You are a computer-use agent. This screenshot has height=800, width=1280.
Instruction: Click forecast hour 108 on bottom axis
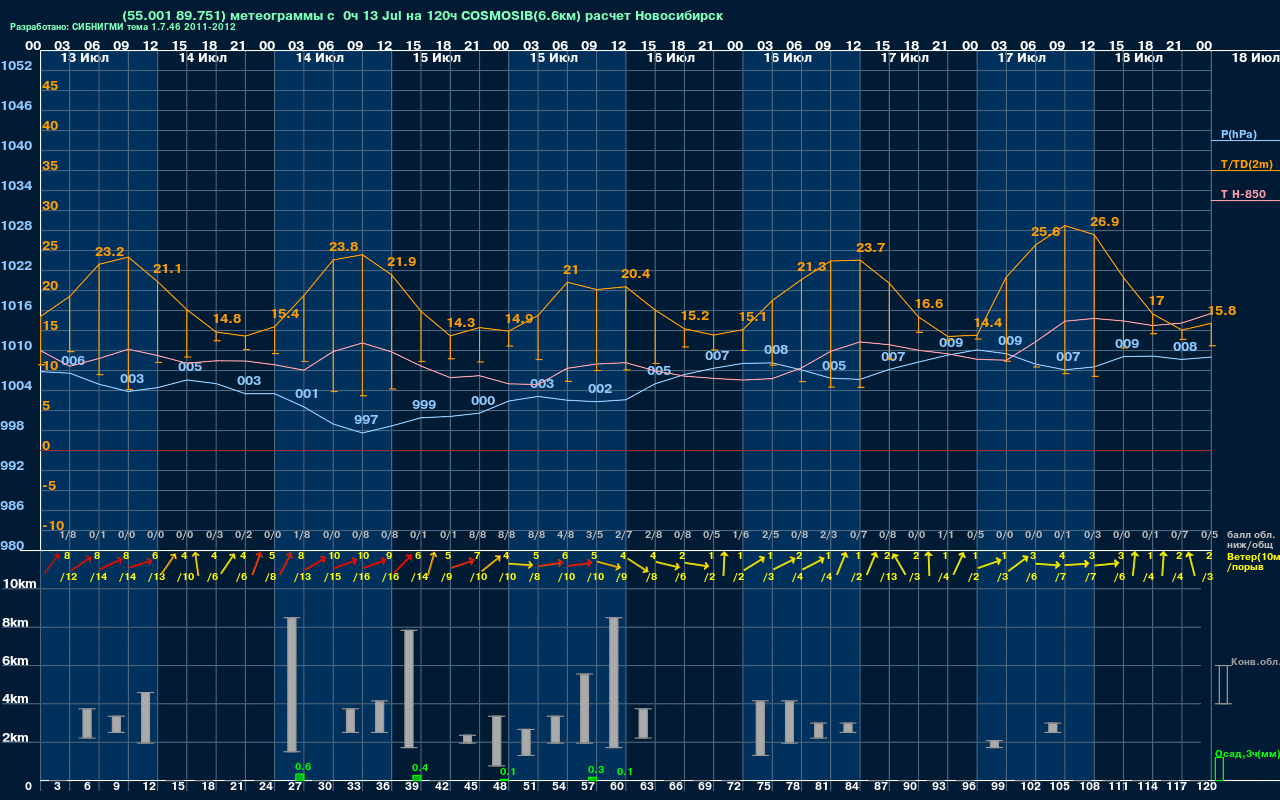click(x=1089, y=787)
